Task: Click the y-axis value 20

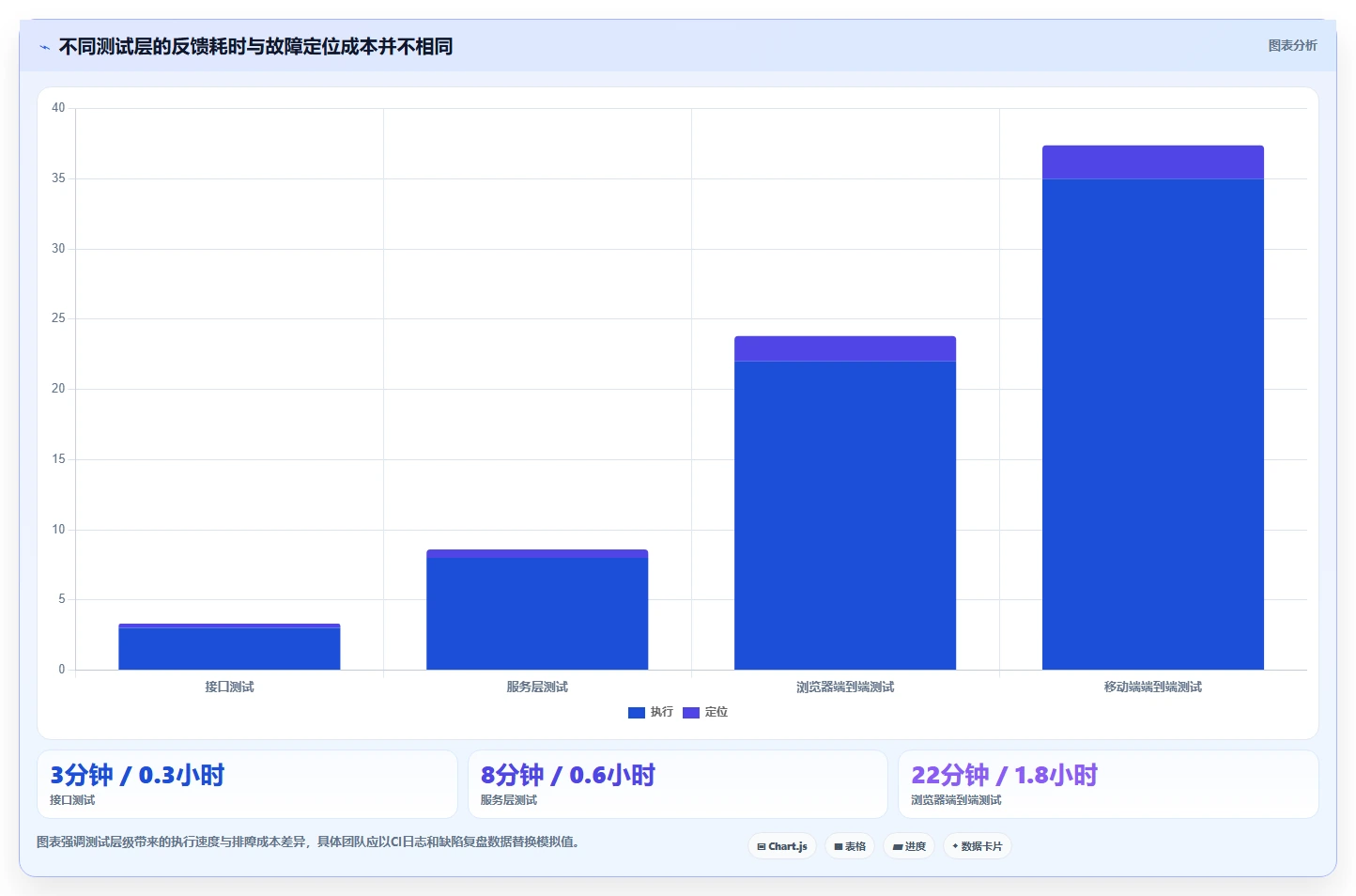Action: [58, 389]
